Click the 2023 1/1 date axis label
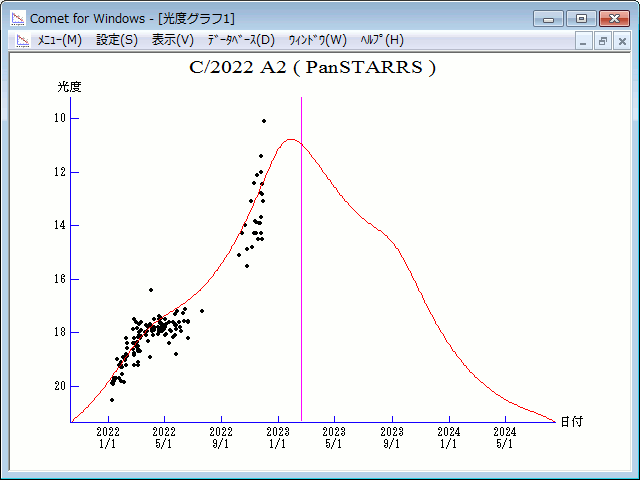The width and height of the screenshot is (640, 480). pyautogui.click(x=278, y=437)
